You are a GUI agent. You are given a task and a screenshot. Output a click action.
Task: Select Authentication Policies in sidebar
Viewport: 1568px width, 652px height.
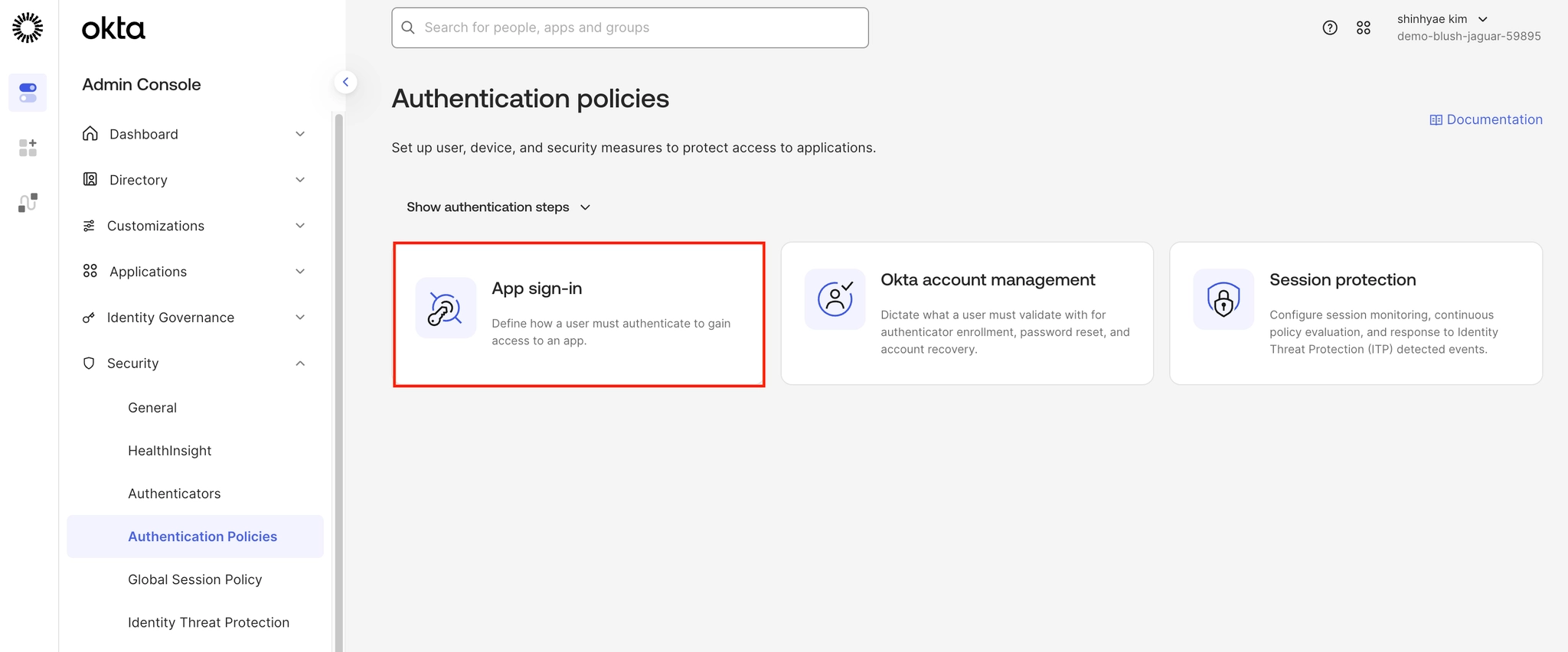[195, 536]
